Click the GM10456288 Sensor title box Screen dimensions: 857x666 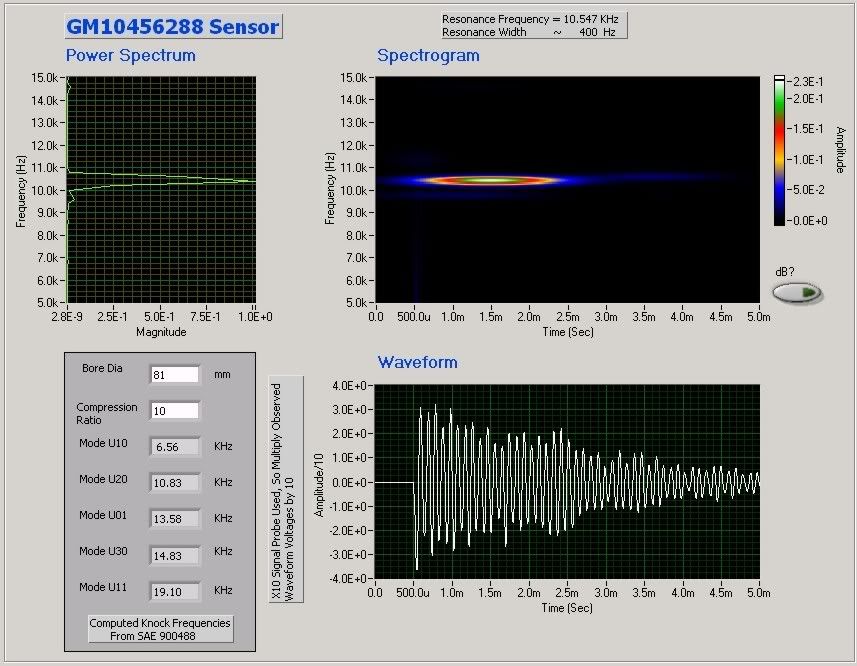pos(173,27)
